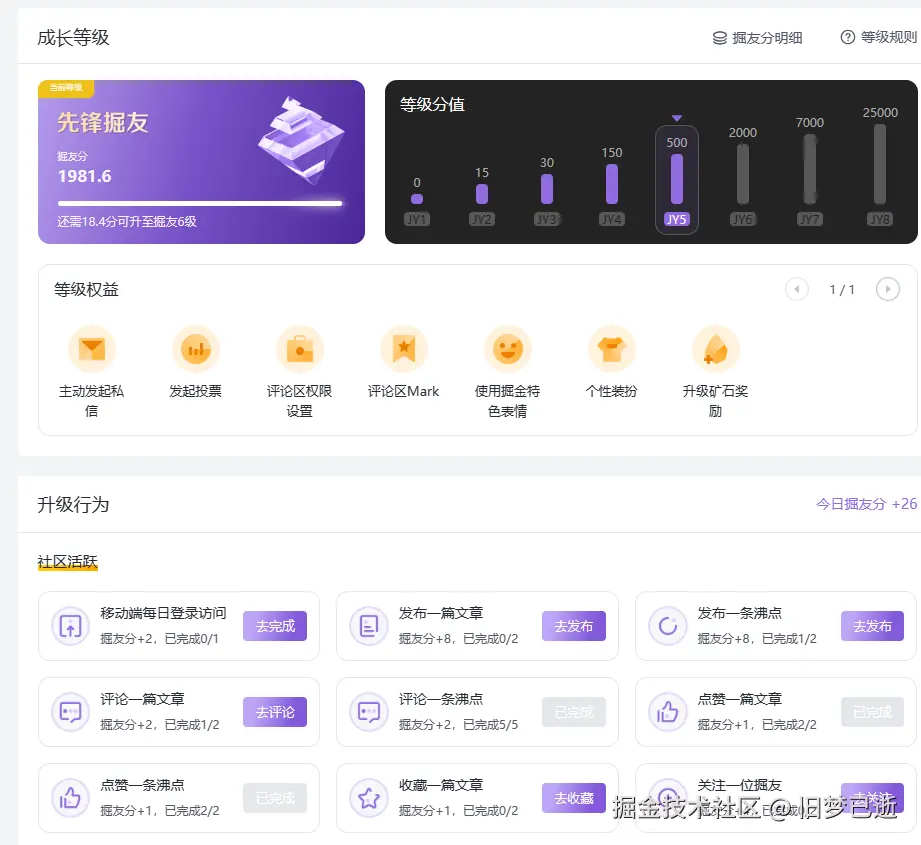The width and height of the screenshot is (921, 845).
Task: Click the 移动端每日登录访问 upload icon
Action: [x=70, y=626]
